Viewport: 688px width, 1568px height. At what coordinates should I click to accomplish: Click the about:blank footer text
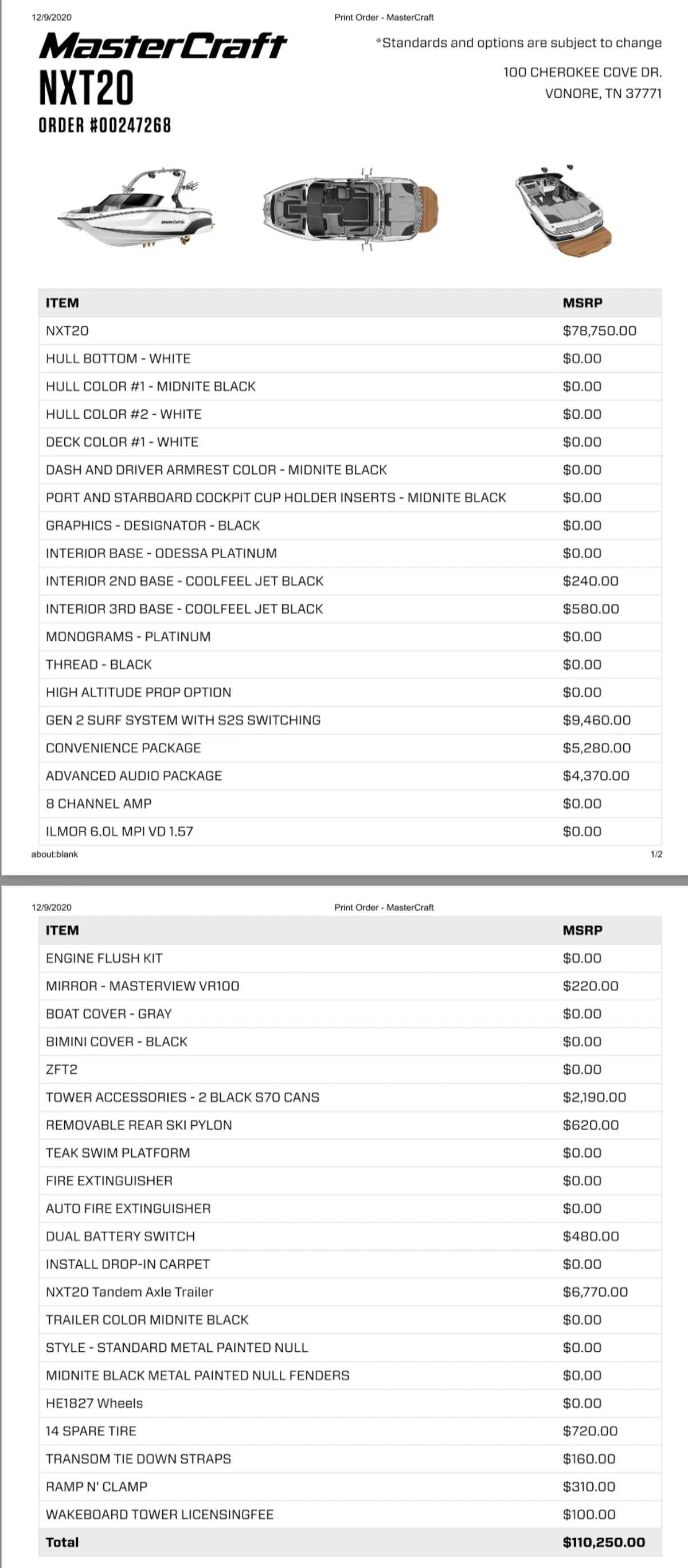click(54, 855)
